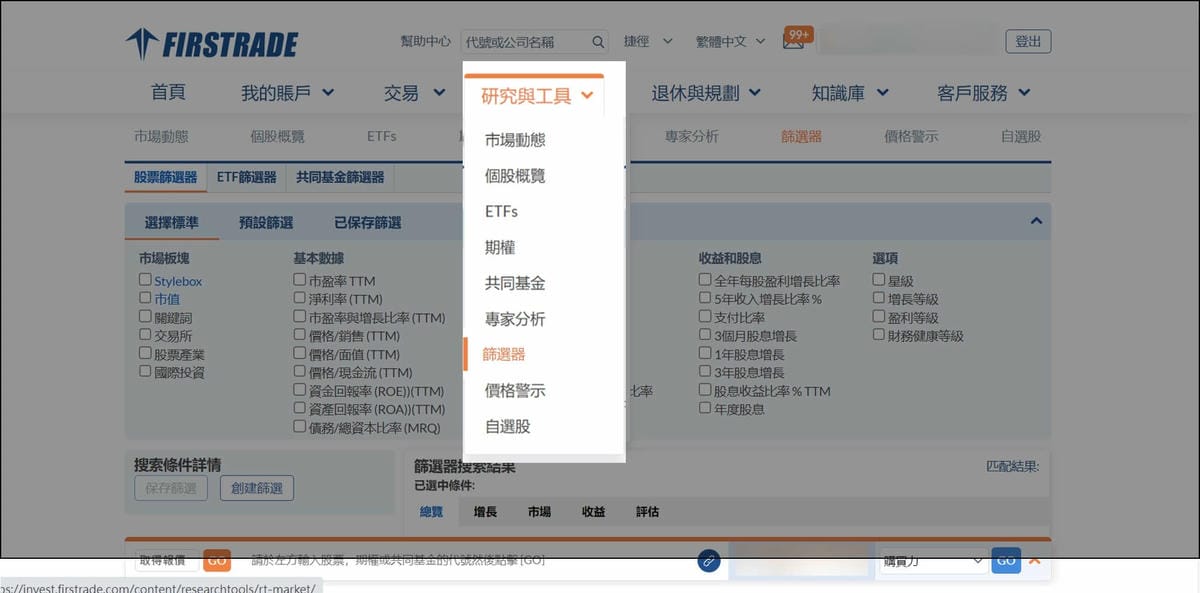Expand 我的賬戶 navigation menu
1200x593 pixels.
tap(287, 93)
